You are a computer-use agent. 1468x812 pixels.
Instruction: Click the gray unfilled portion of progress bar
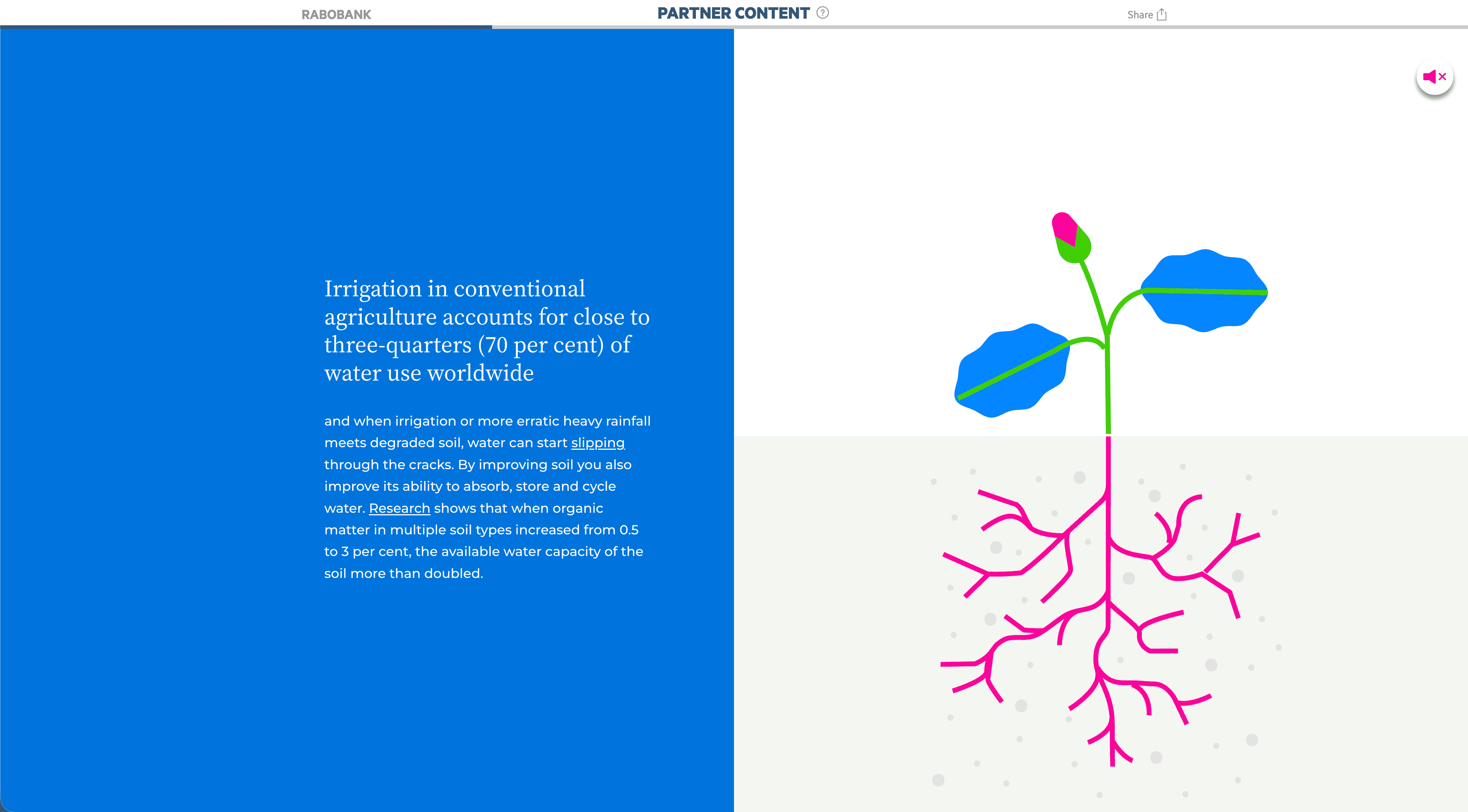969,27
